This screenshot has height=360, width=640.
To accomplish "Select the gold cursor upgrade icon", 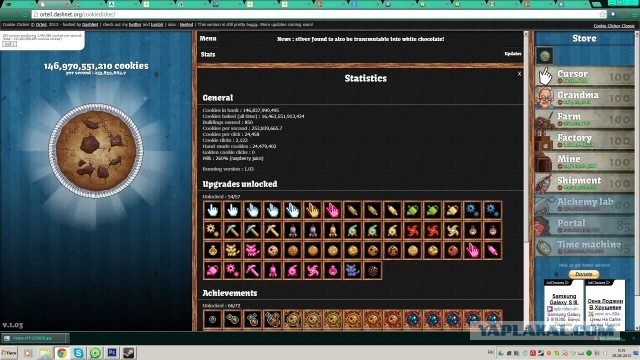I will click(x=313, y=210).
